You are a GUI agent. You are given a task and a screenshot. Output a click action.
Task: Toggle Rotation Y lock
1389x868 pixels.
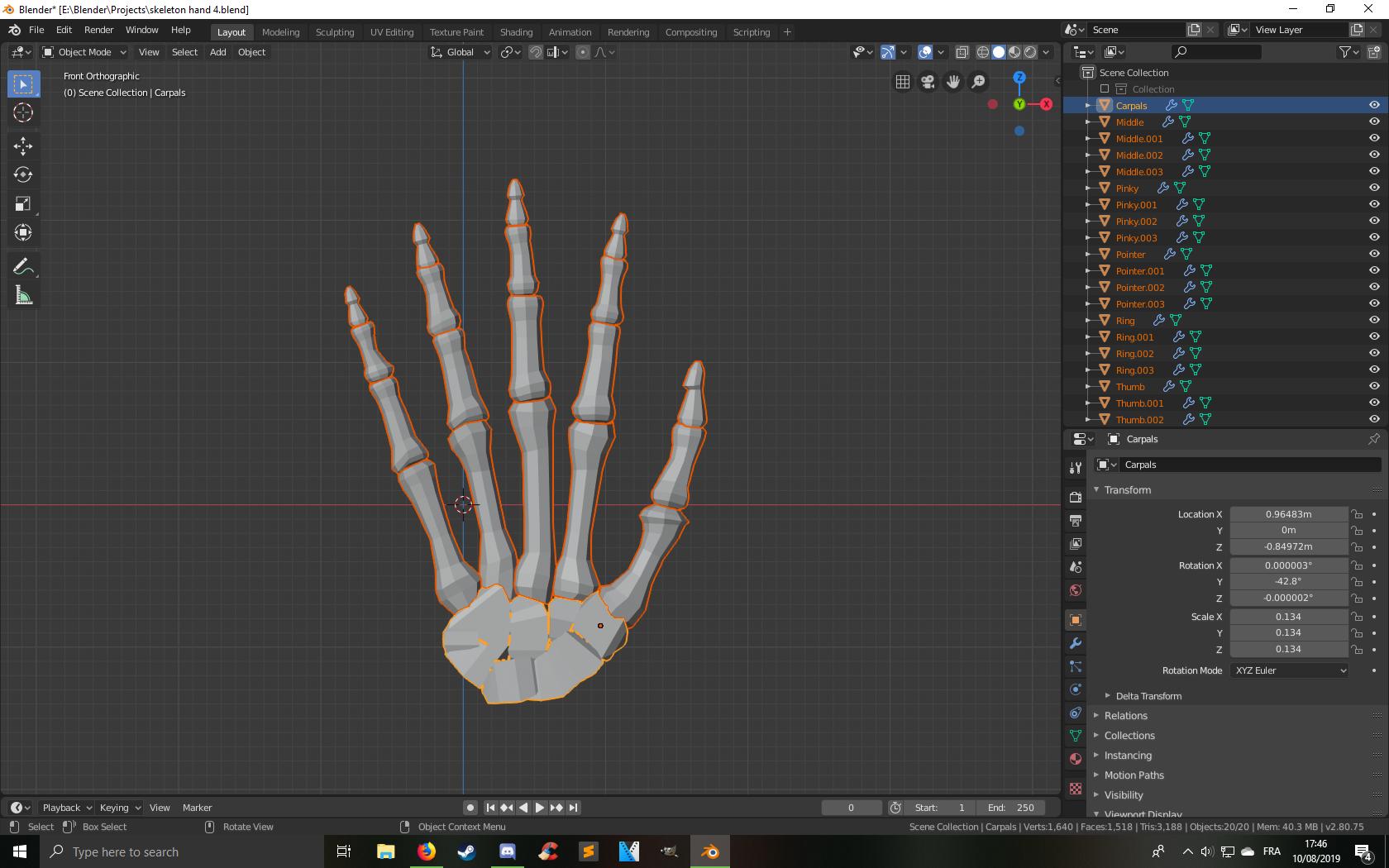pyautogui.click(x=1357, y=581)
